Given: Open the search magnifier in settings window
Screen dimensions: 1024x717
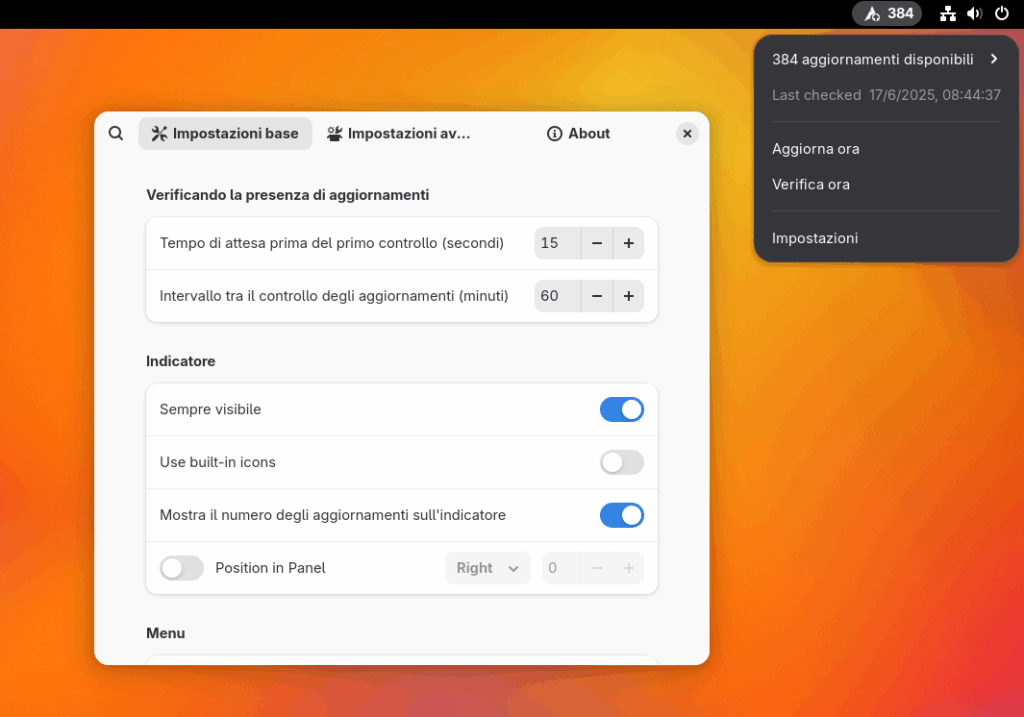Looking at the screenshot, I should [115, 132].
